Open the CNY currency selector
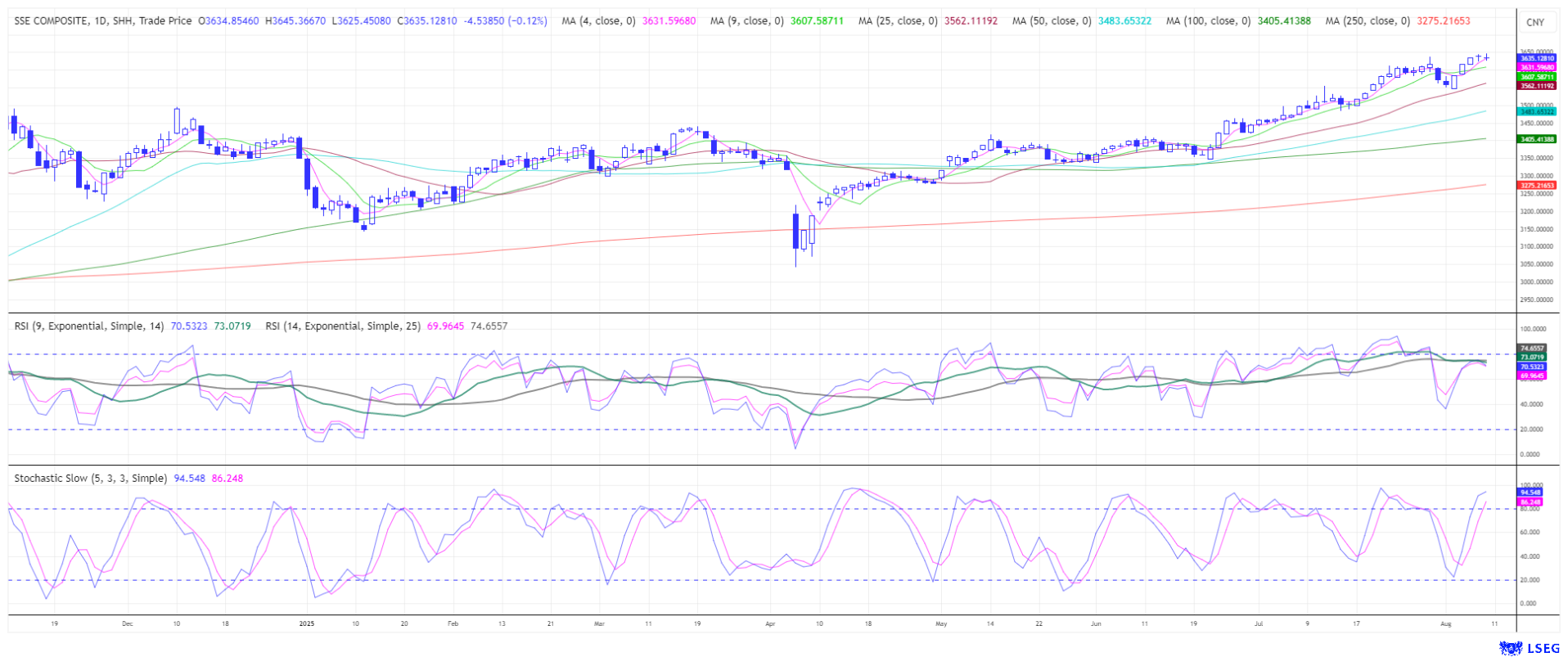The image size is (1568, 657). 1535,22
